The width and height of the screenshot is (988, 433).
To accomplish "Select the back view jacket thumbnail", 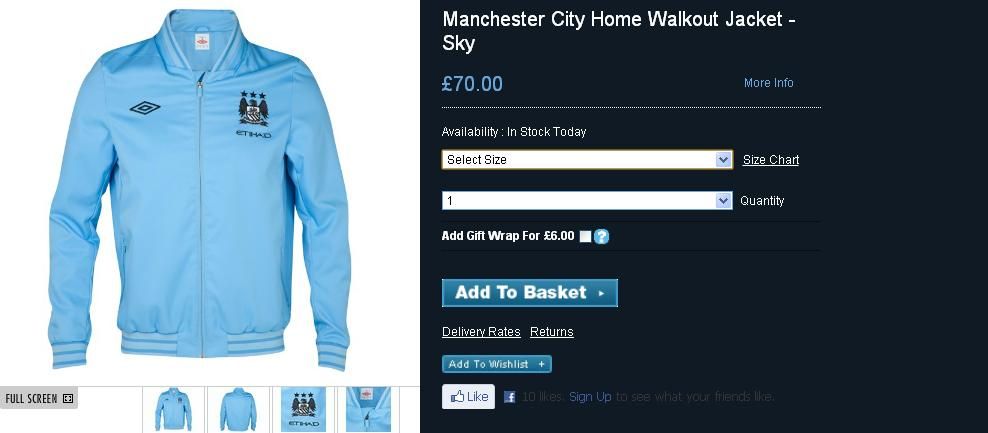I will pyautogui.click(x=238, y=410).
